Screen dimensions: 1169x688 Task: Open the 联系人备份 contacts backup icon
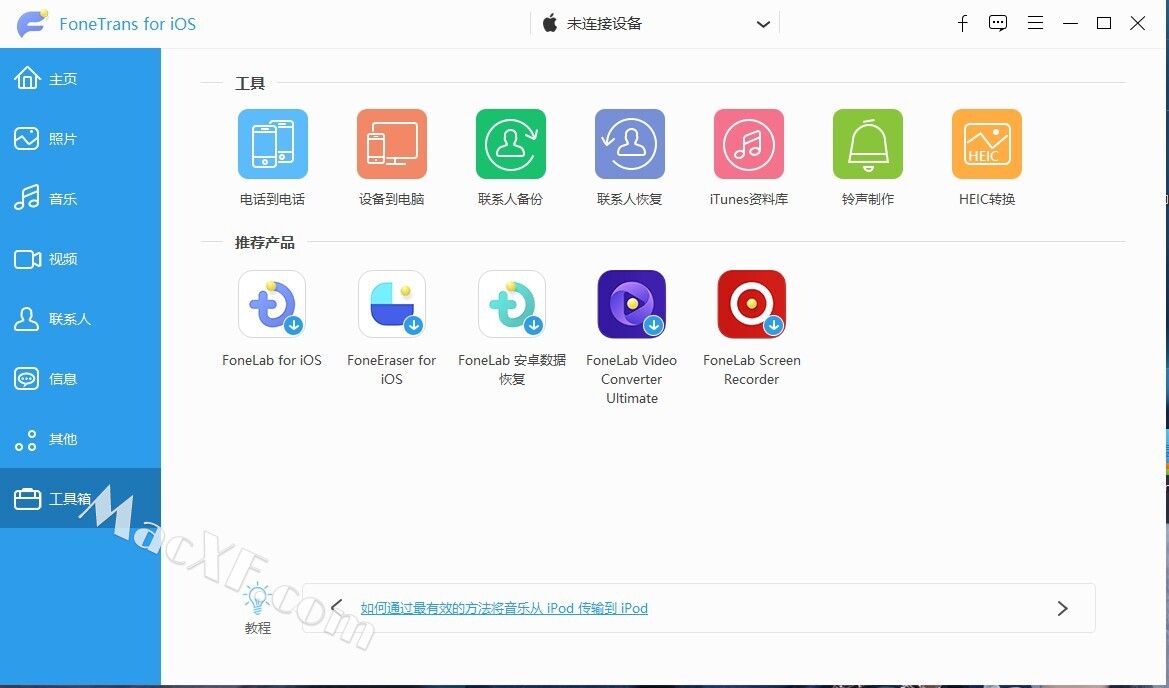click(511, 144)
